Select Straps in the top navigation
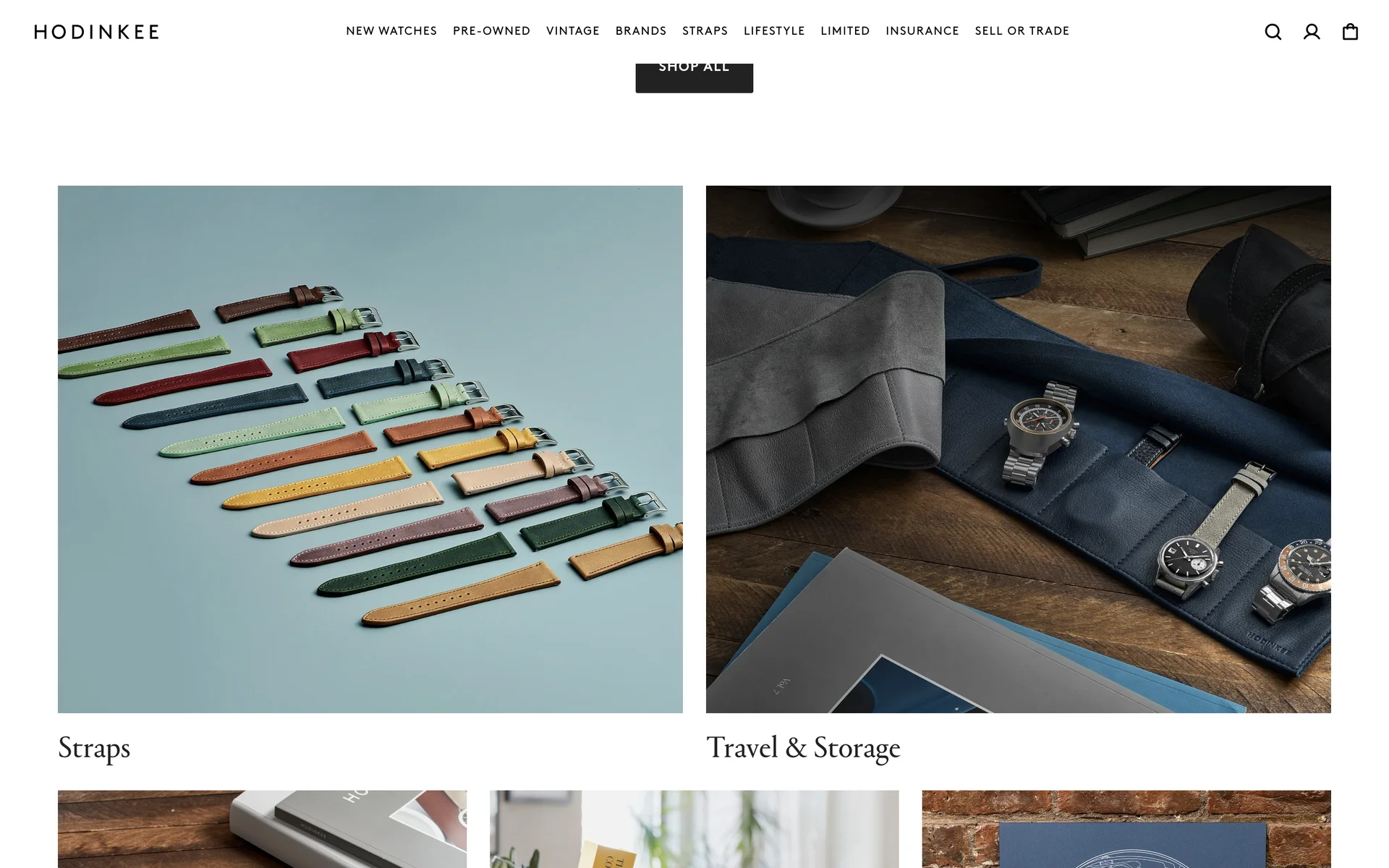The height and width of the screenshot is (868, 1389). (705, 31)
